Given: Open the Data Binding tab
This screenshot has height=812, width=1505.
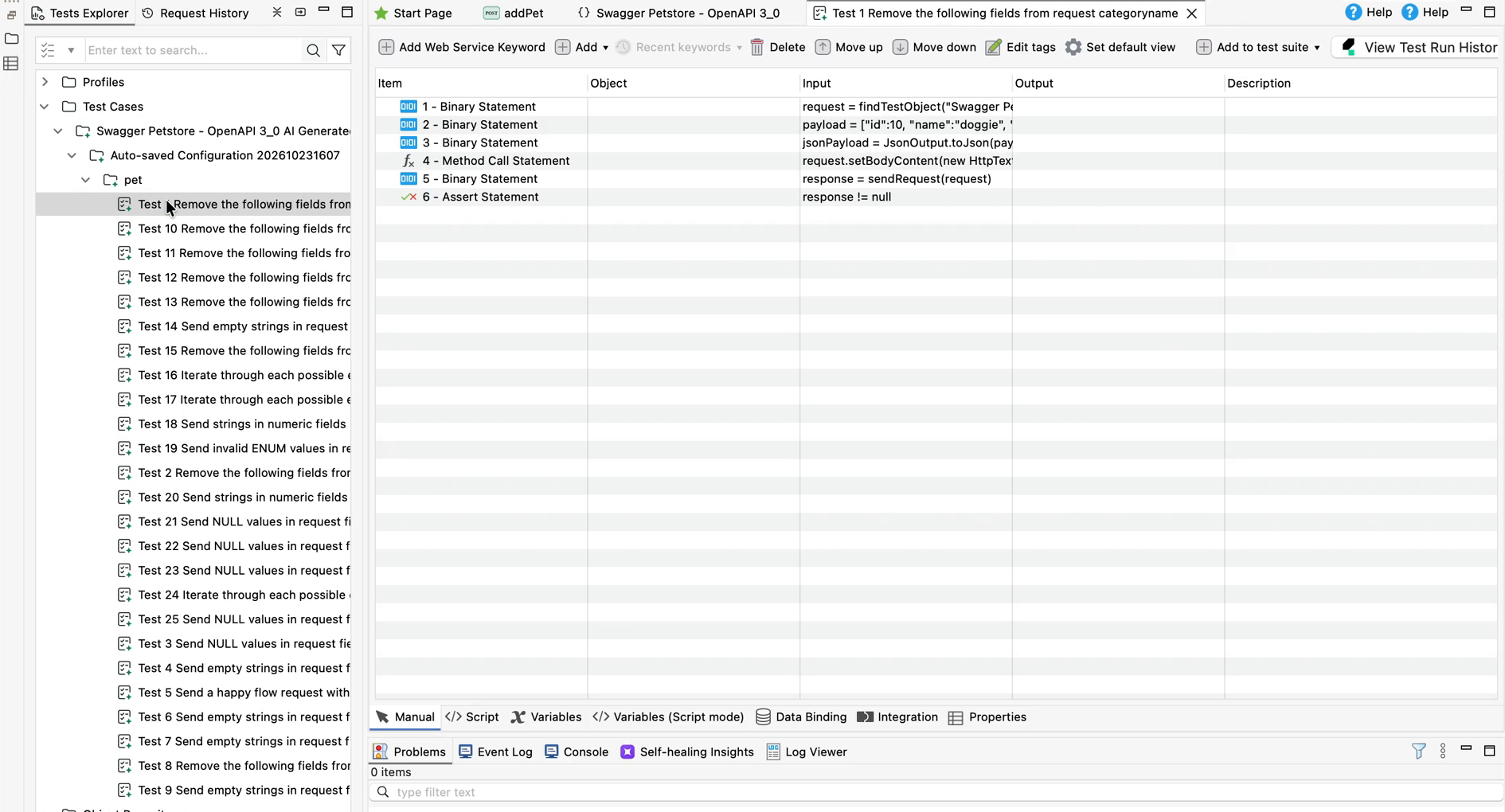Looking at the screenshot, I should pos(801,716).
